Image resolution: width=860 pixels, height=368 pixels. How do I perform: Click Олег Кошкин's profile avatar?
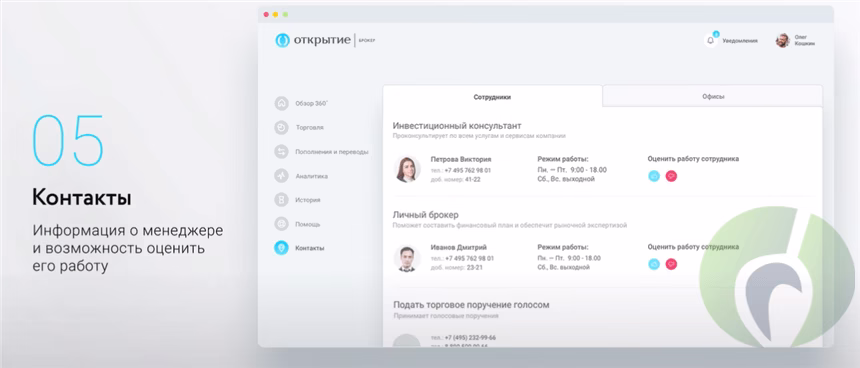tap(783, 41)
